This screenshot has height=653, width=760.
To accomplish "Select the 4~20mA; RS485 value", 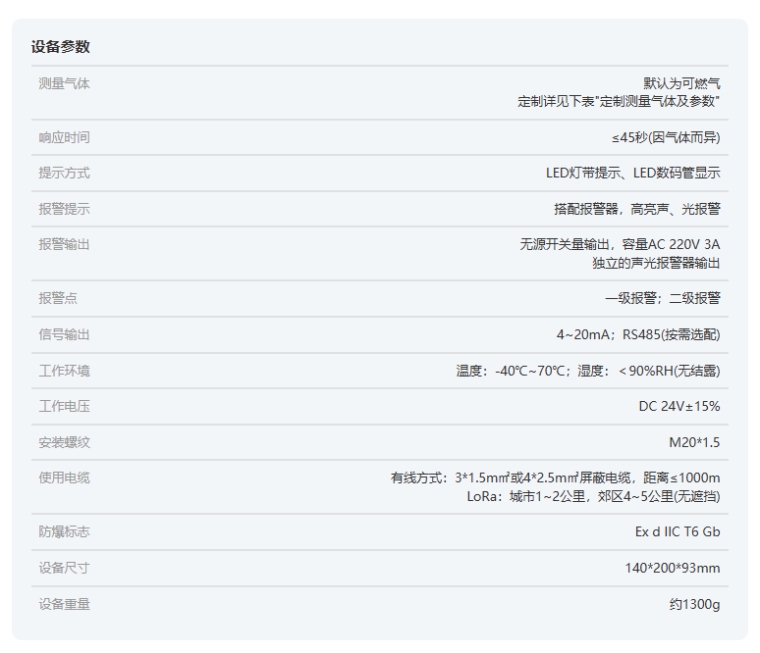I will pos(638,334).
